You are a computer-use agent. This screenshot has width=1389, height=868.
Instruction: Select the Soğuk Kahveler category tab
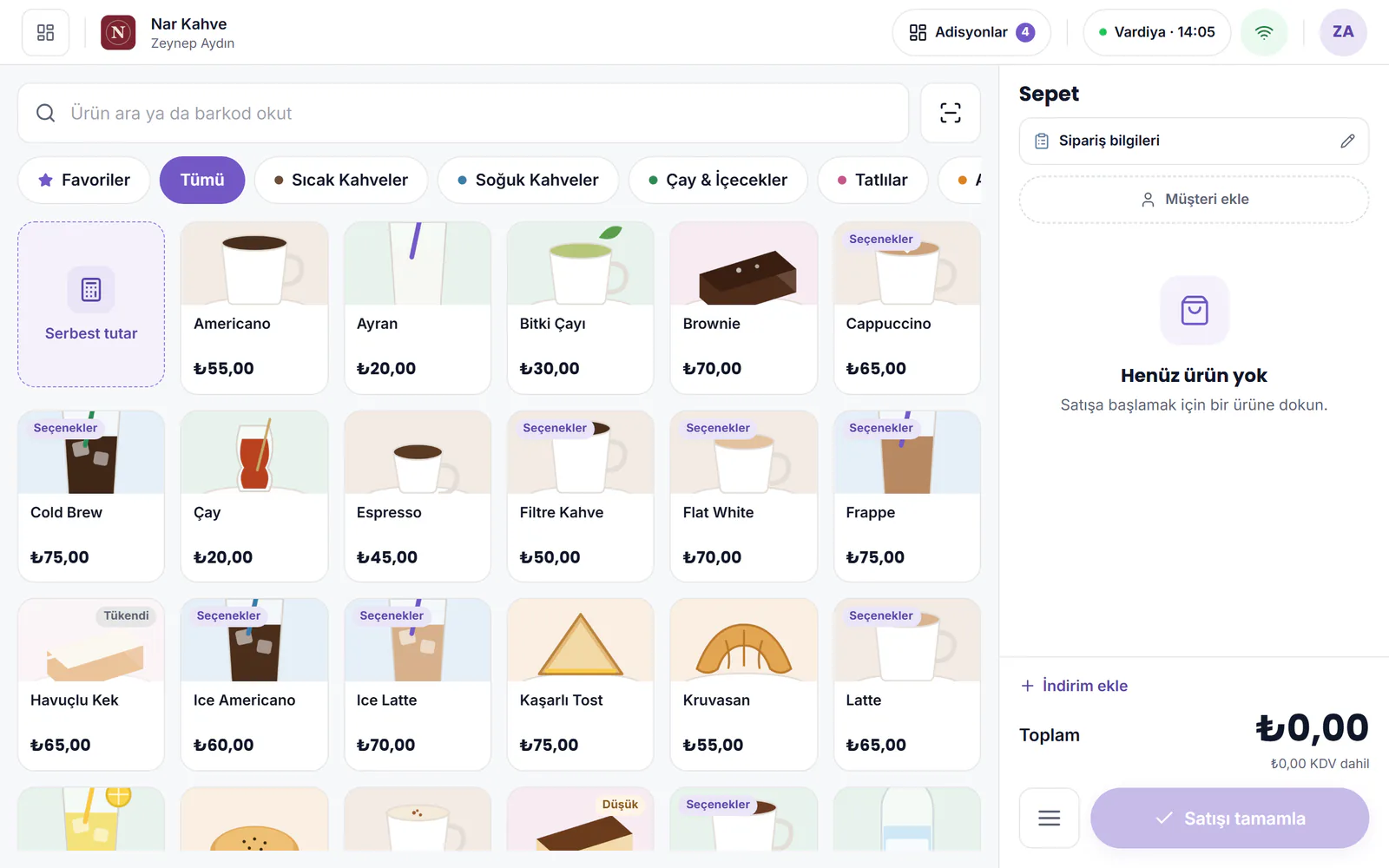point(528,180)
